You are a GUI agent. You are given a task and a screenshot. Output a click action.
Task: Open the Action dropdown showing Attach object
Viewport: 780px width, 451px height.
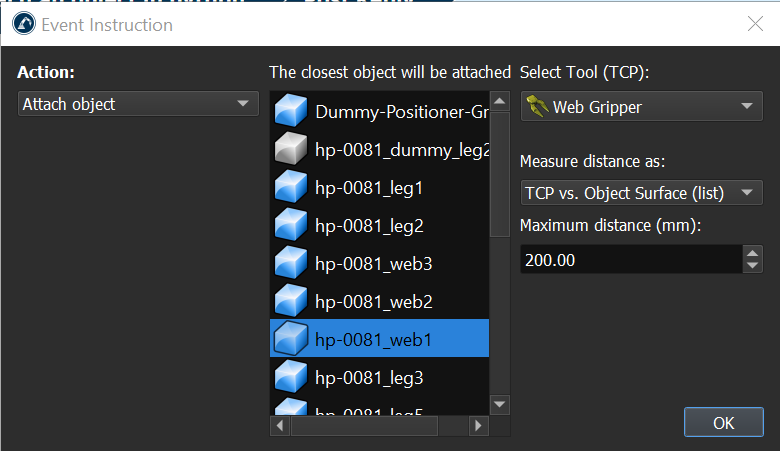138,104
